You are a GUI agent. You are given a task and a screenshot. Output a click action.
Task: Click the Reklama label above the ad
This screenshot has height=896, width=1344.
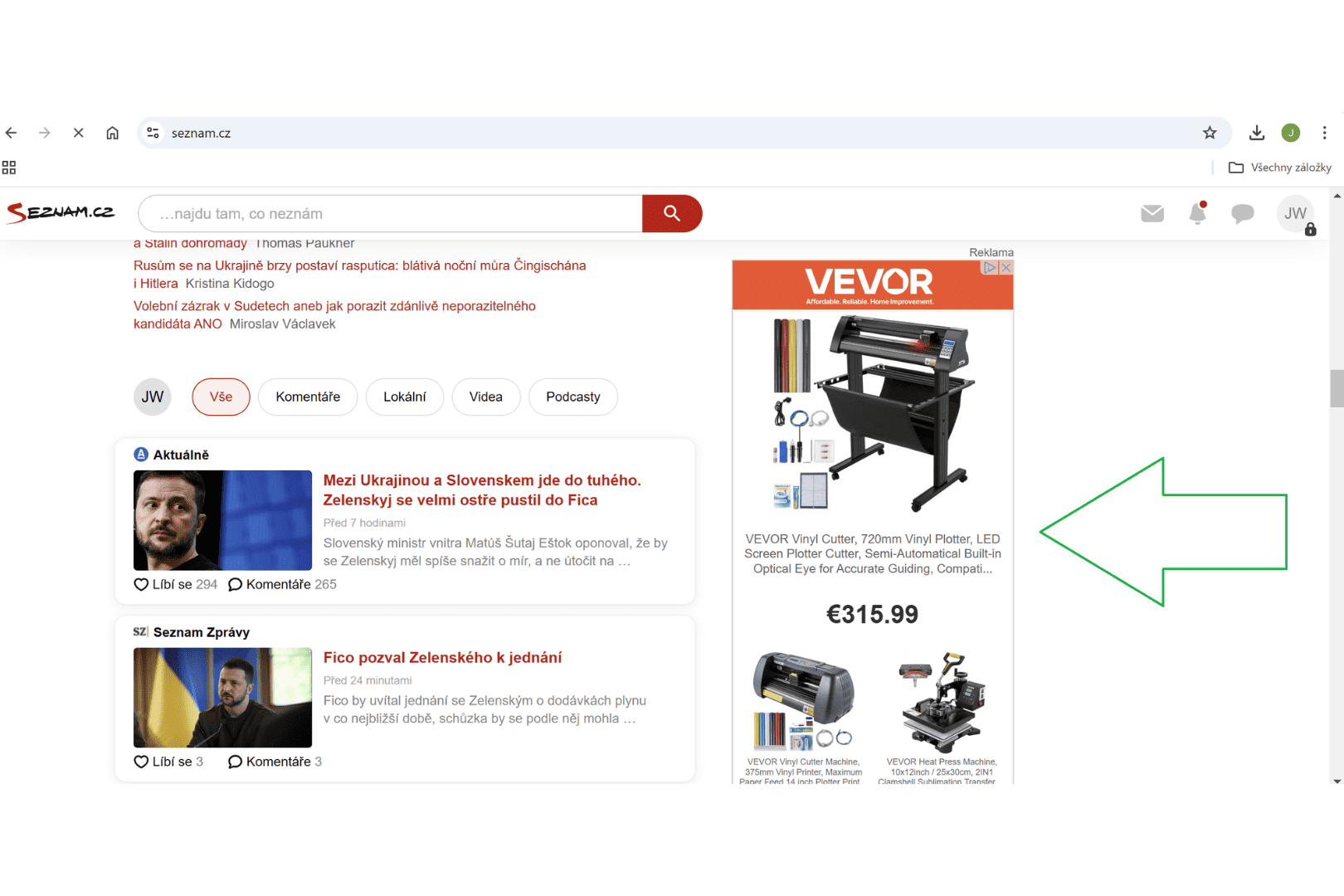(991, 252)
